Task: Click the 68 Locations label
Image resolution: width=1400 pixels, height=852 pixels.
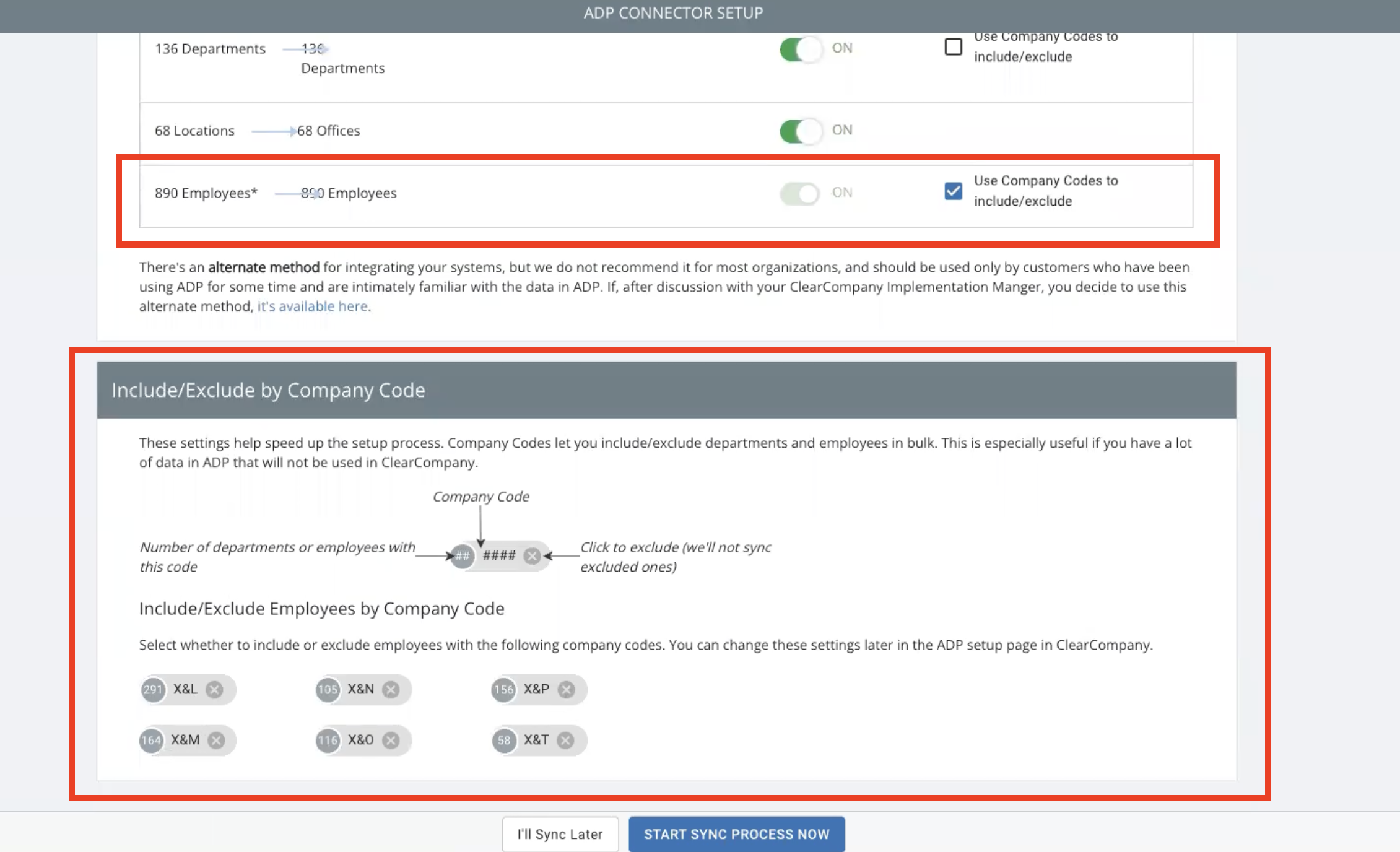Action: [x=194, y=131]
